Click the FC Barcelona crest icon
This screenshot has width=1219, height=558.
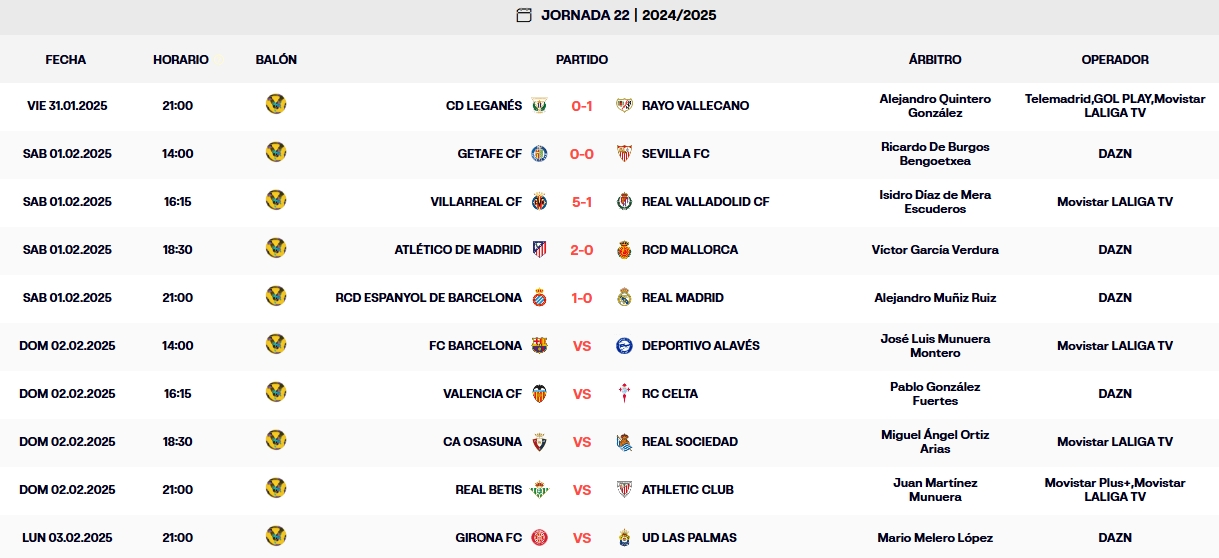click(539, 345)
